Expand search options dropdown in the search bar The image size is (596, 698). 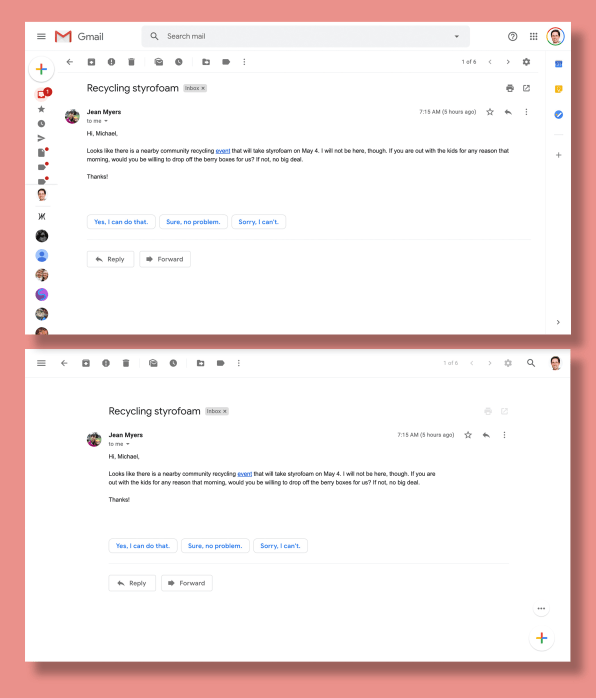click(x=456, y=37)
